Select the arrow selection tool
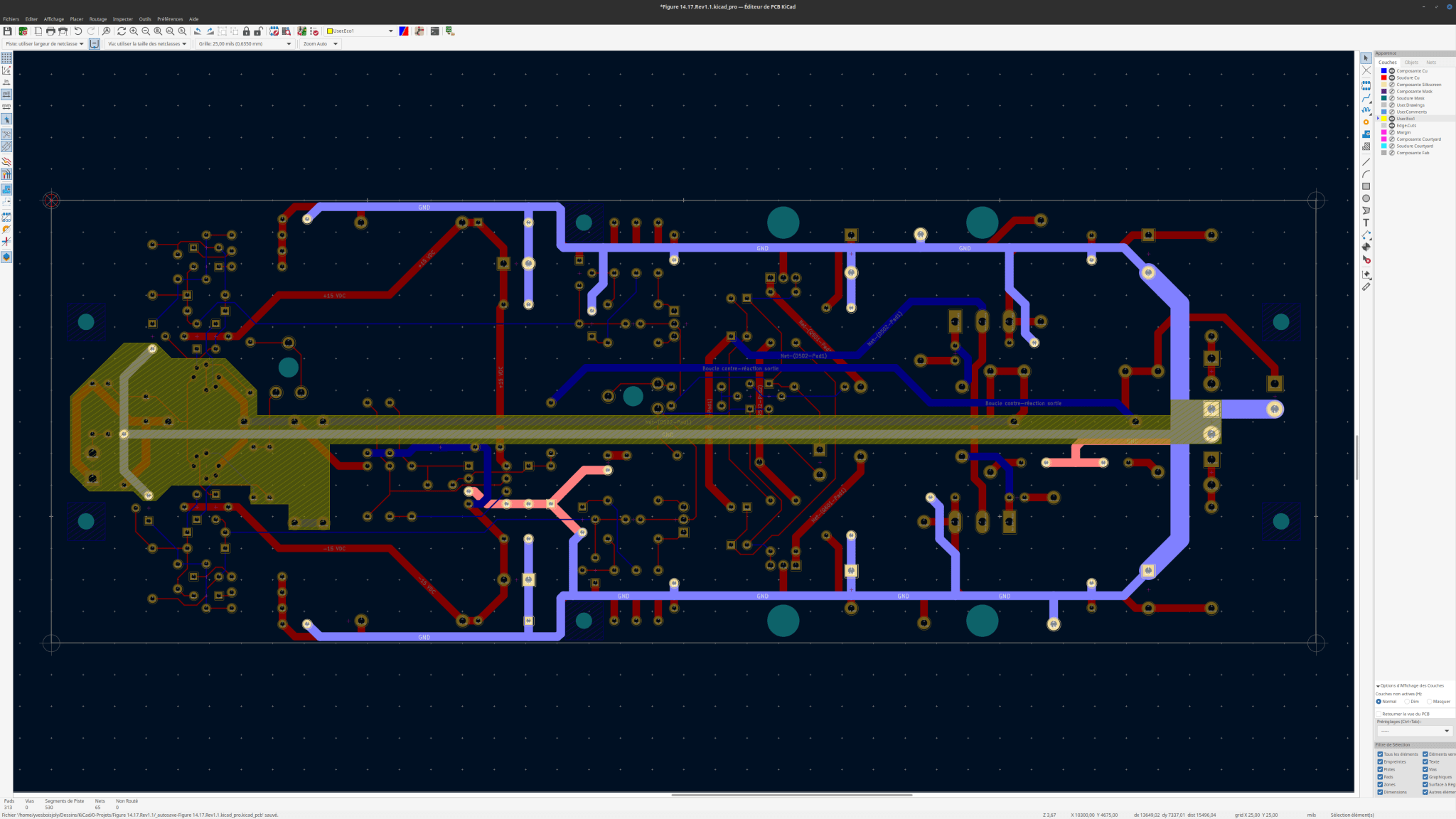The height and width of the screenshot is (819, 1456). [x=1366, y=58]
